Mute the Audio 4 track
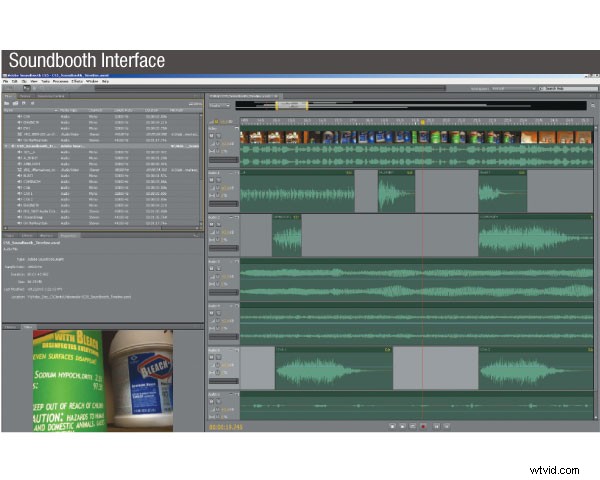 (212, 313)
